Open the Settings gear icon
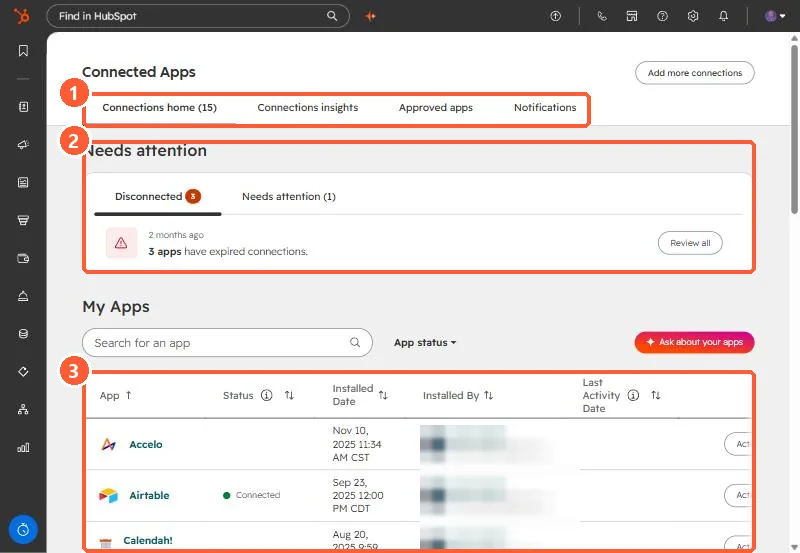Image resolution: width=800 pixels, height=553 pixels. [693, 16]
